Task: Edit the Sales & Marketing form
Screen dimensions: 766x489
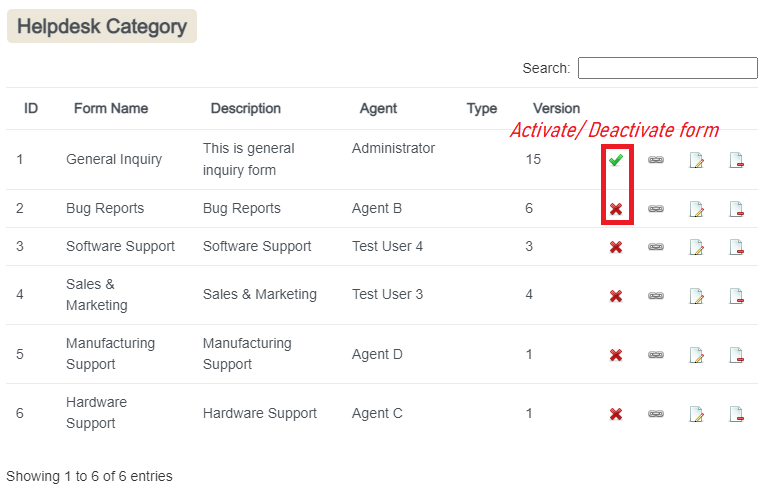Action: click(x=697, y=296)
